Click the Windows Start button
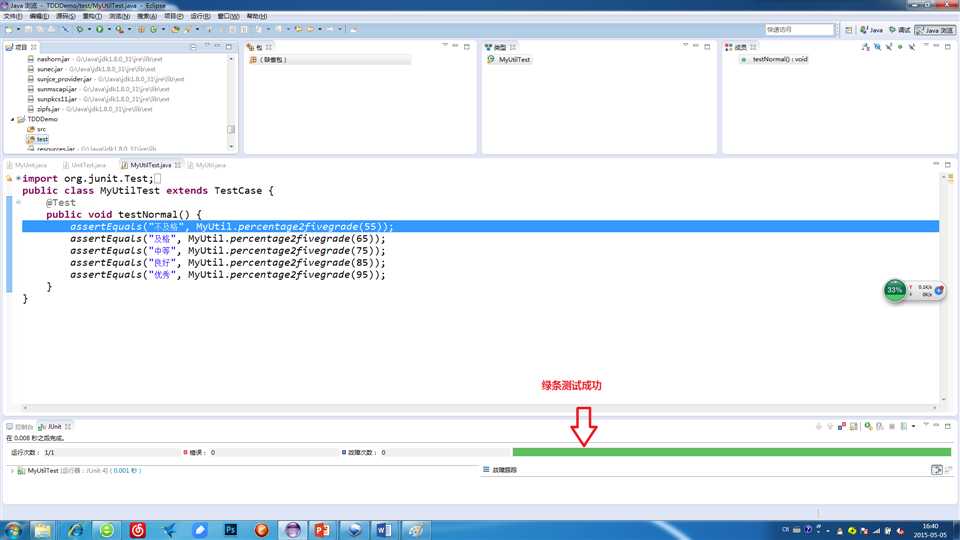 pyautogui.click(x=13, y=530)
